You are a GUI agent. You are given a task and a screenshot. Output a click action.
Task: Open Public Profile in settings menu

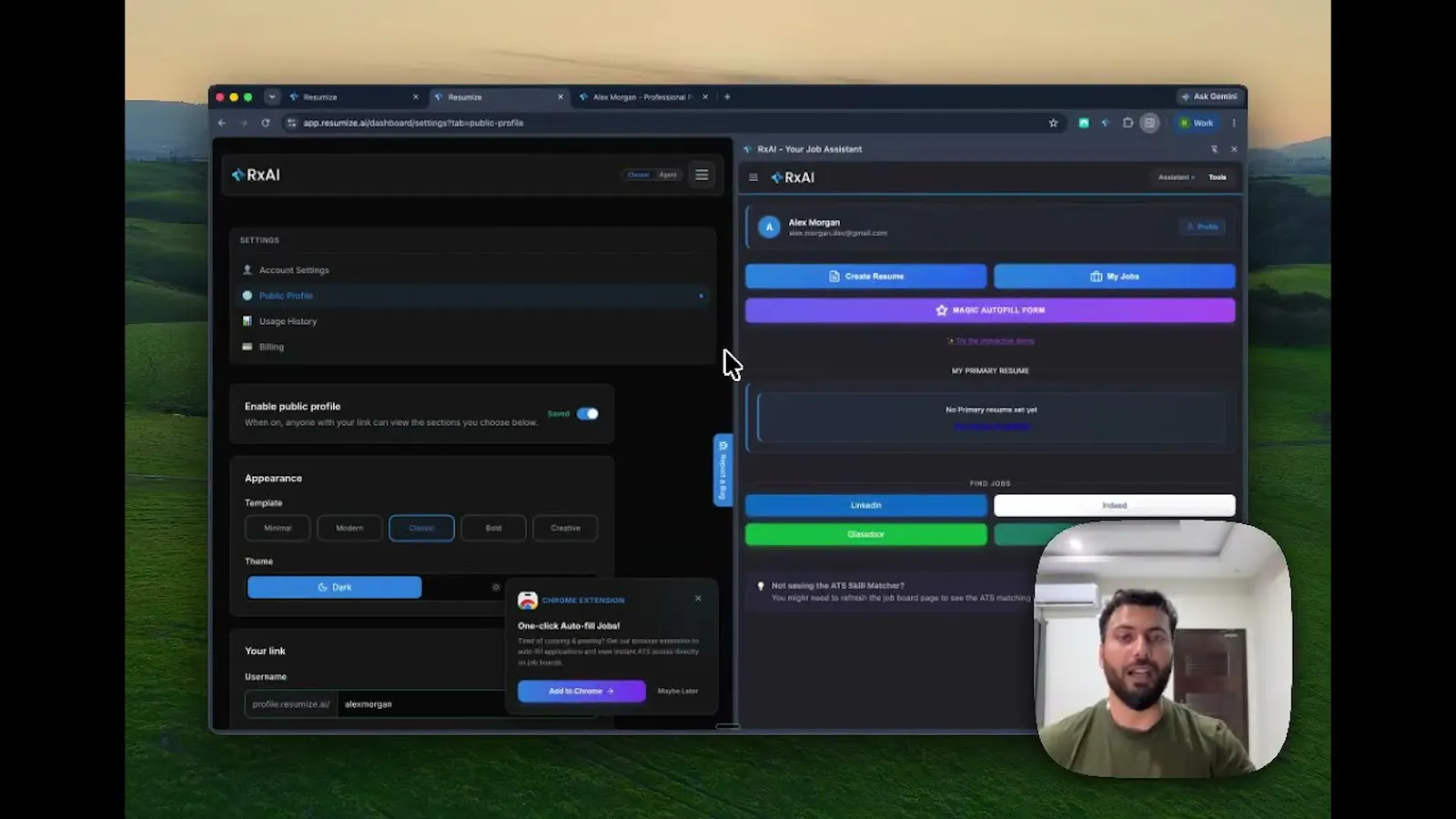[473, 296]
